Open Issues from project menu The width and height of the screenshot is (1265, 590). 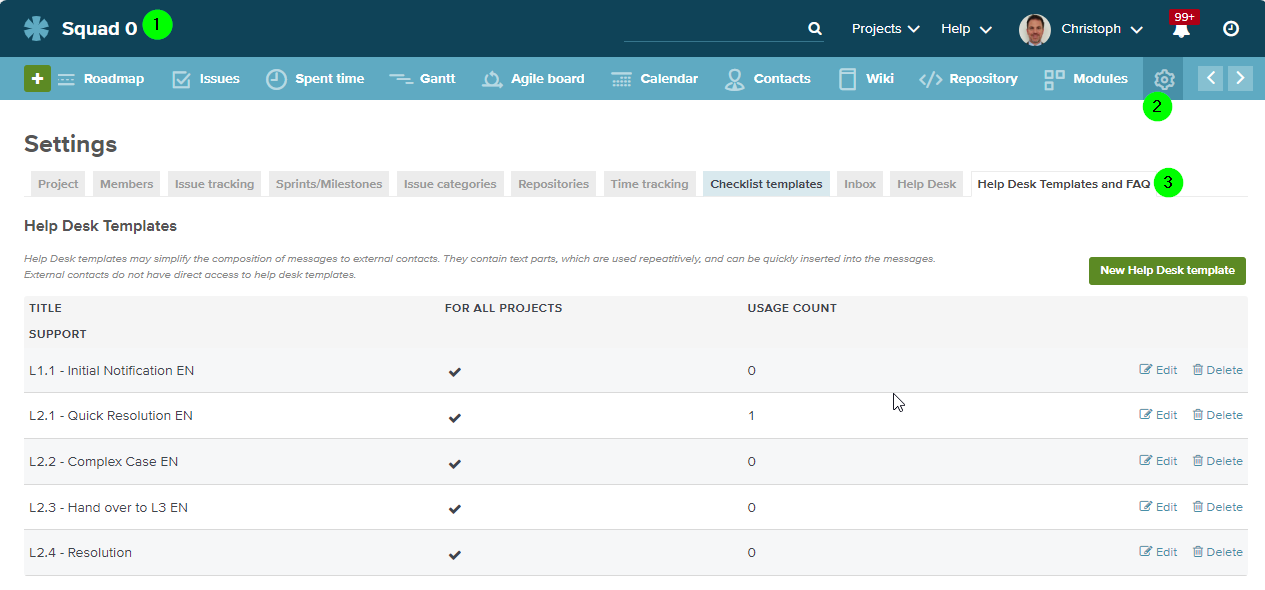pyautogui.click(x=206, y=79)
